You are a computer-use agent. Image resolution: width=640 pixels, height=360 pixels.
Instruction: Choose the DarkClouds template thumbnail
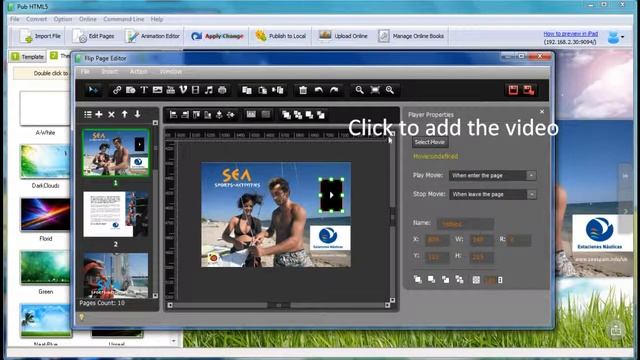45,162
